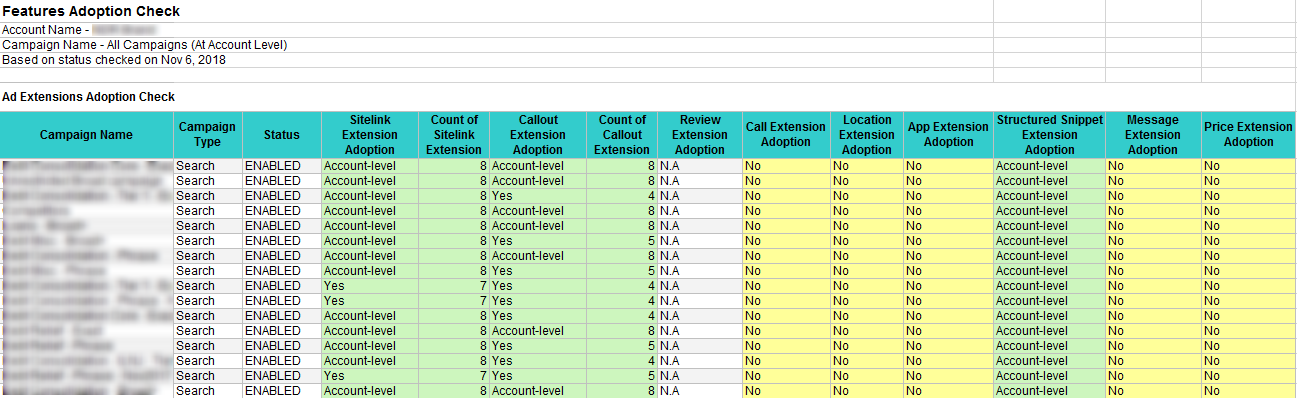The height and width of the screenshot is (398, 1297).
Task: Click the 'Campaign Name' column header
Action: point(87,135)
